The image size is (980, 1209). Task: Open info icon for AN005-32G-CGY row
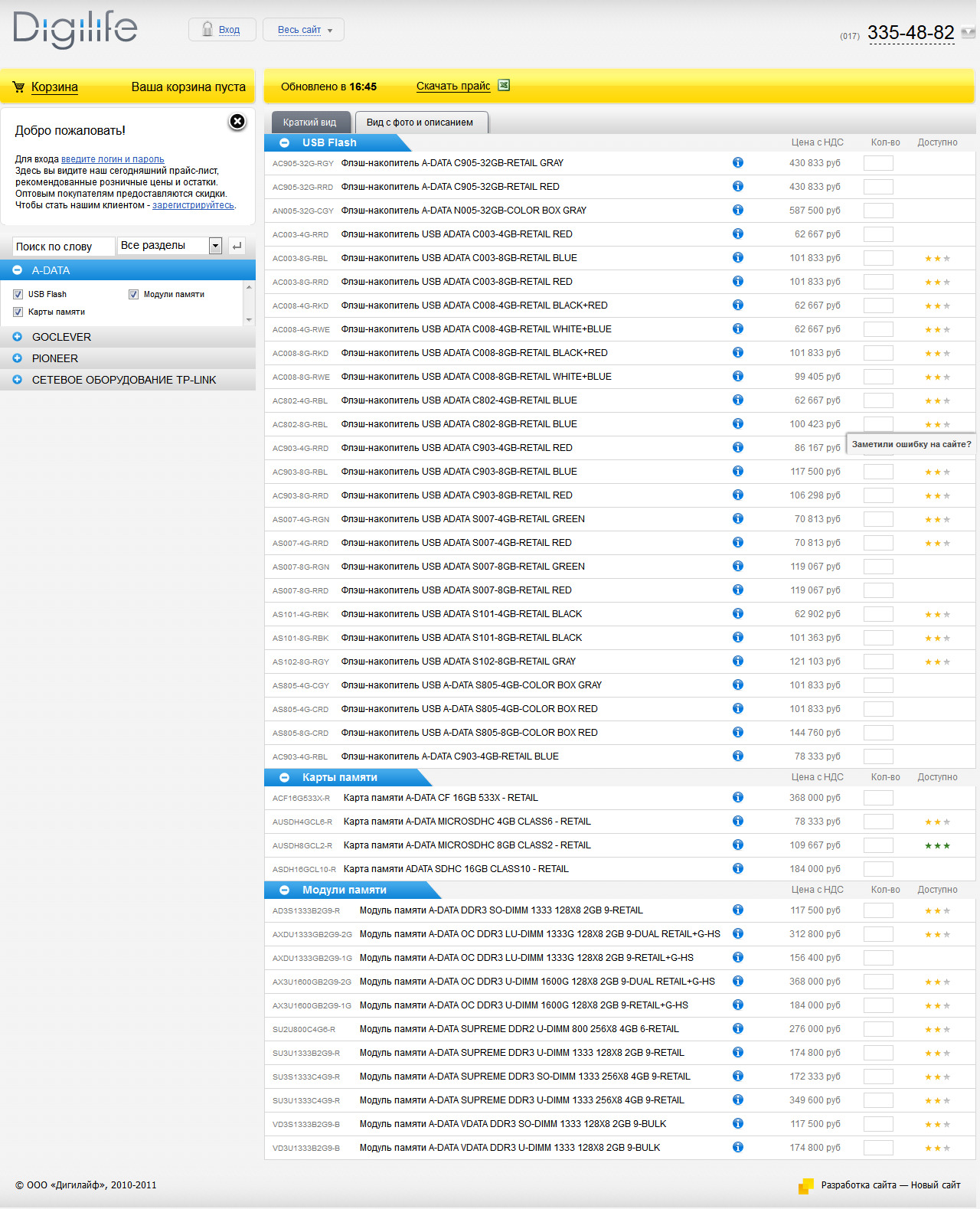pos(738,210)
